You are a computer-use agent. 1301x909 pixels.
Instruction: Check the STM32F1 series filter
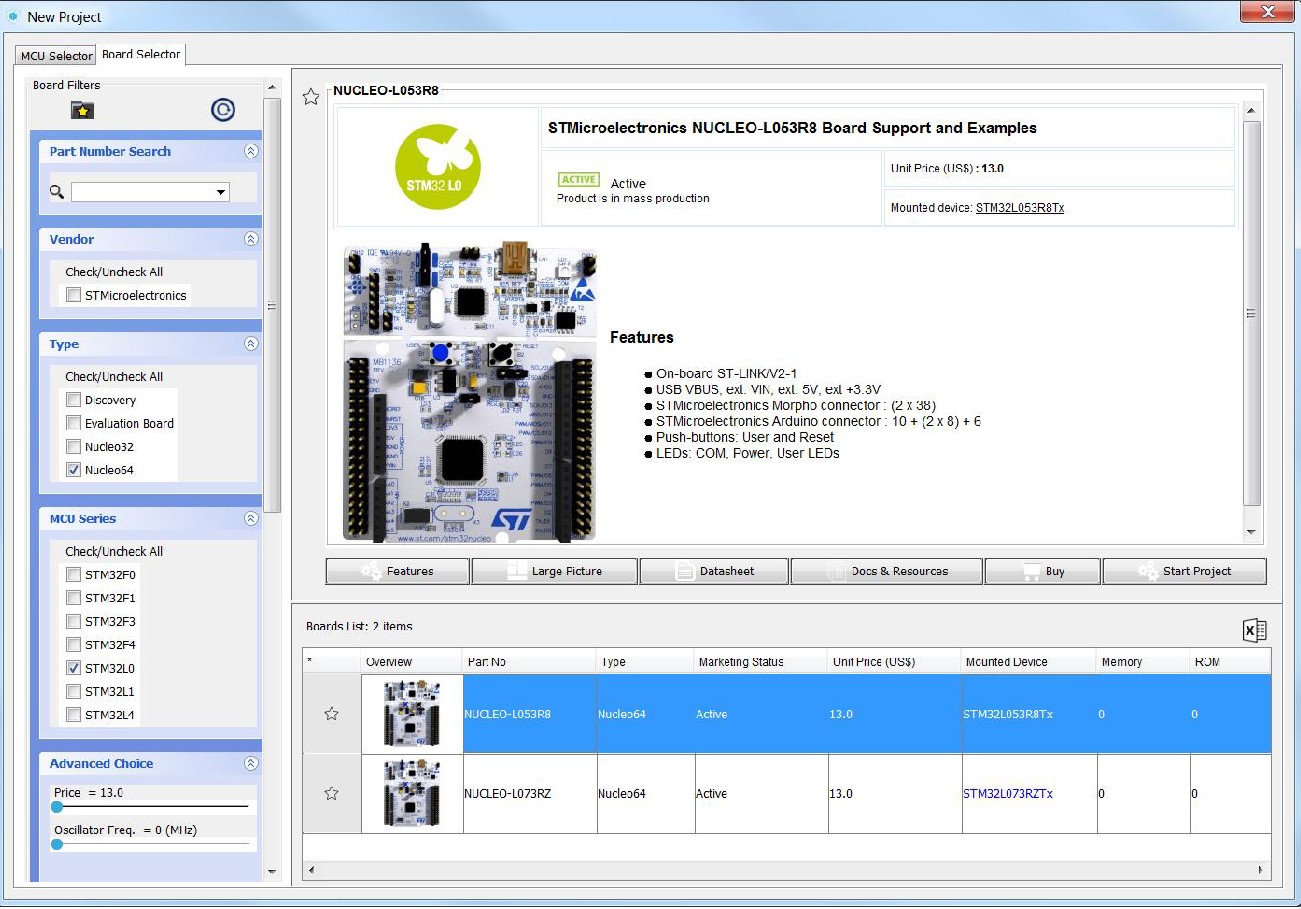pos(73,598)
